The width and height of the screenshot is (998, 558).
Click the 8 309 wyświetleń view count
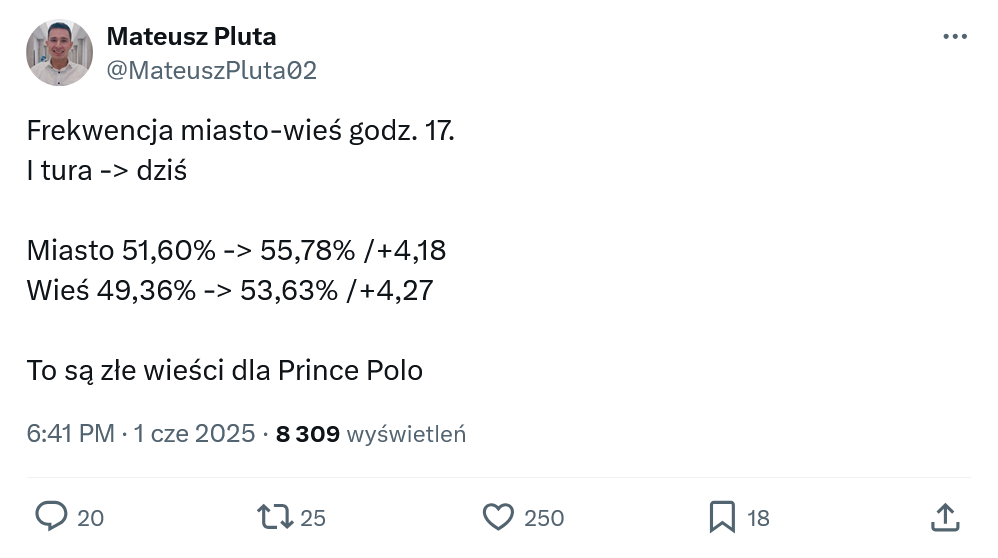click(369, 434)
